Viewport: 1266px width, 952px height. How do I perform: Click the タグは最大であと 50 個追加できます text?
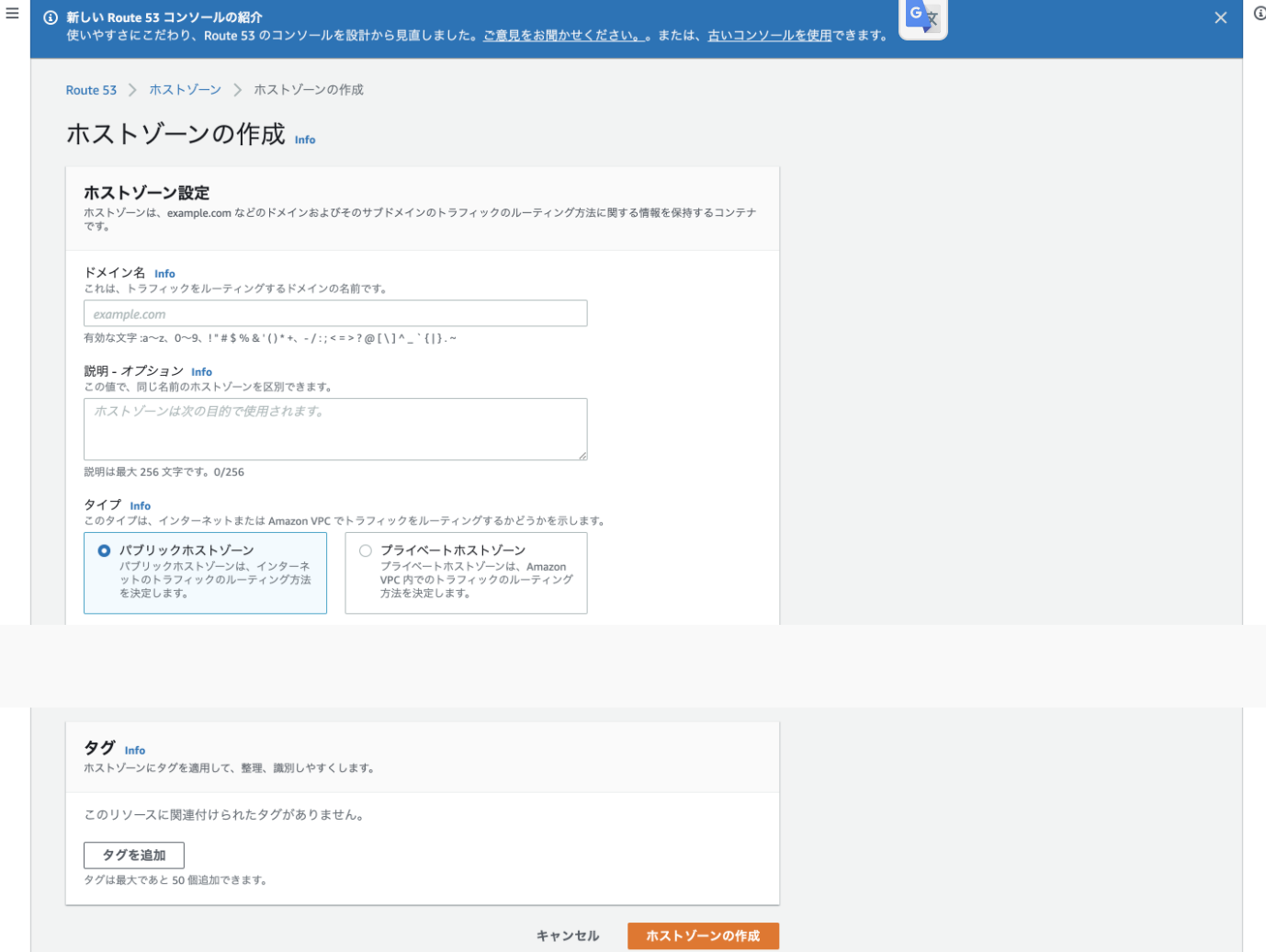[175, 880]
